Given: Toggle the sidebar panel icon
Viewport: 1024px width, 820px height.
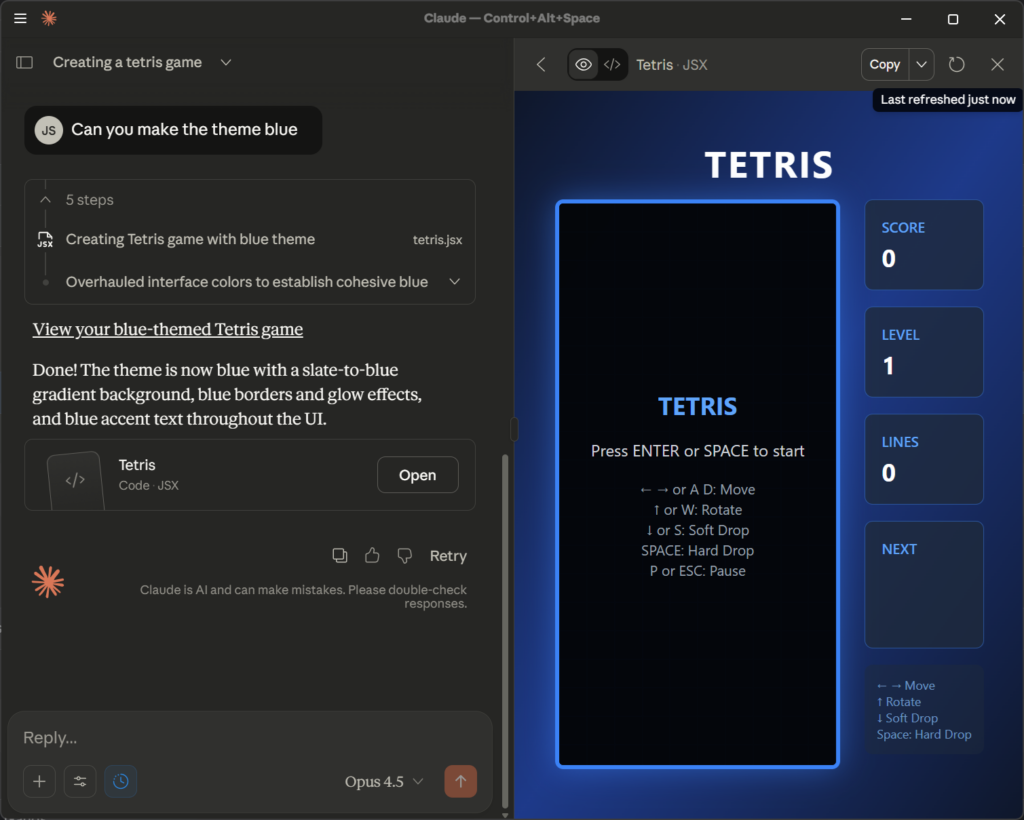Looking at the screenshot, I should pos(25,62).
